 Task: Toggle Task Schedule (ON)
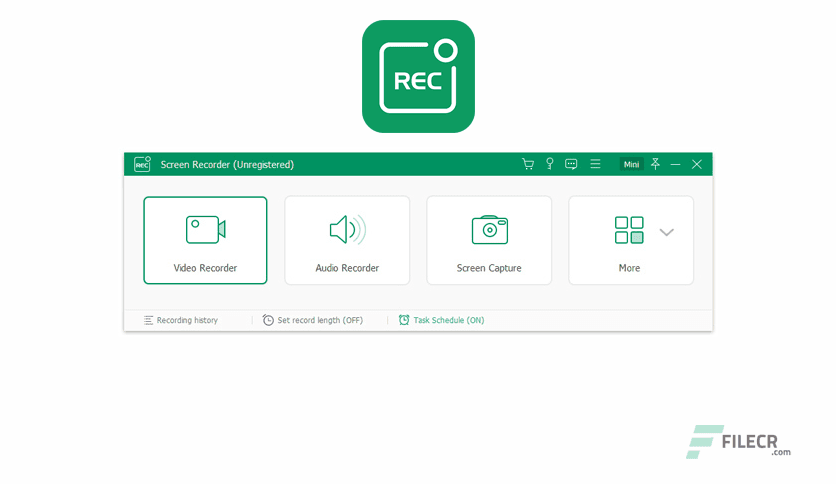tap(441, 320)
